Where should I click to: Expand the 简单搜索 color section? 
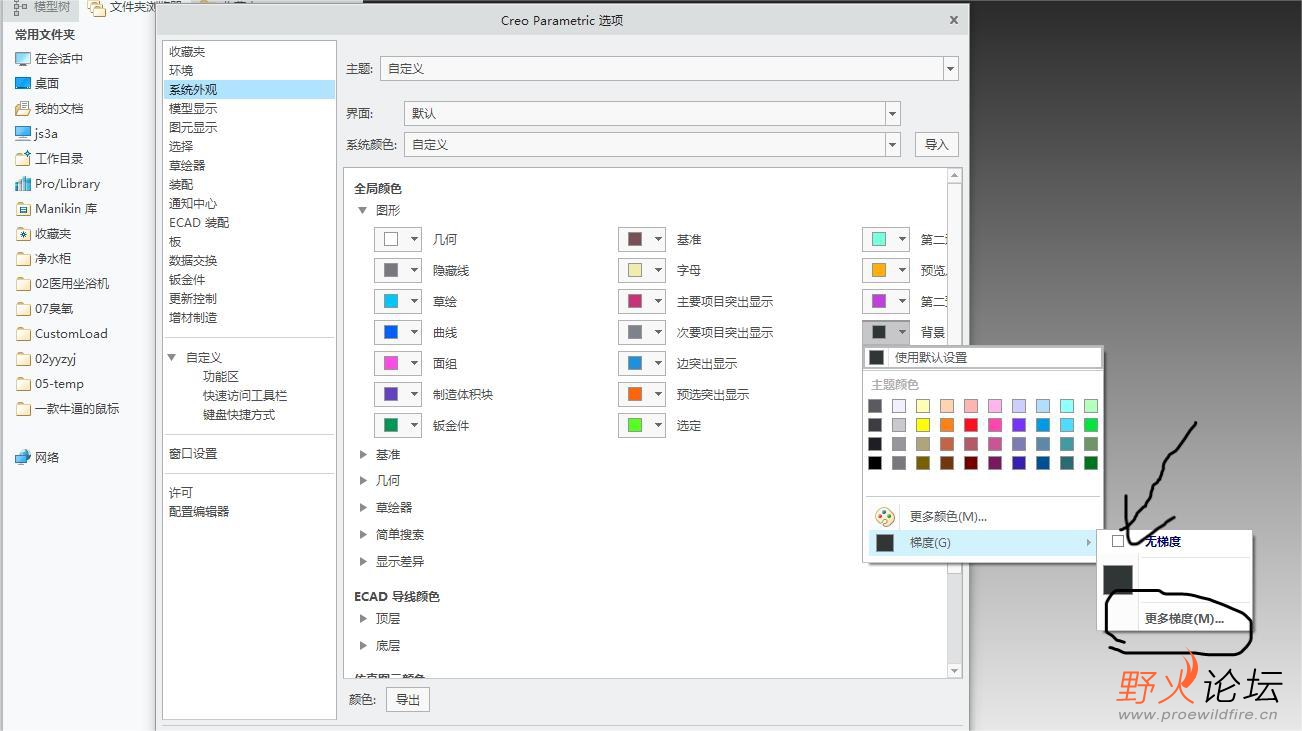tap(364, 535)
